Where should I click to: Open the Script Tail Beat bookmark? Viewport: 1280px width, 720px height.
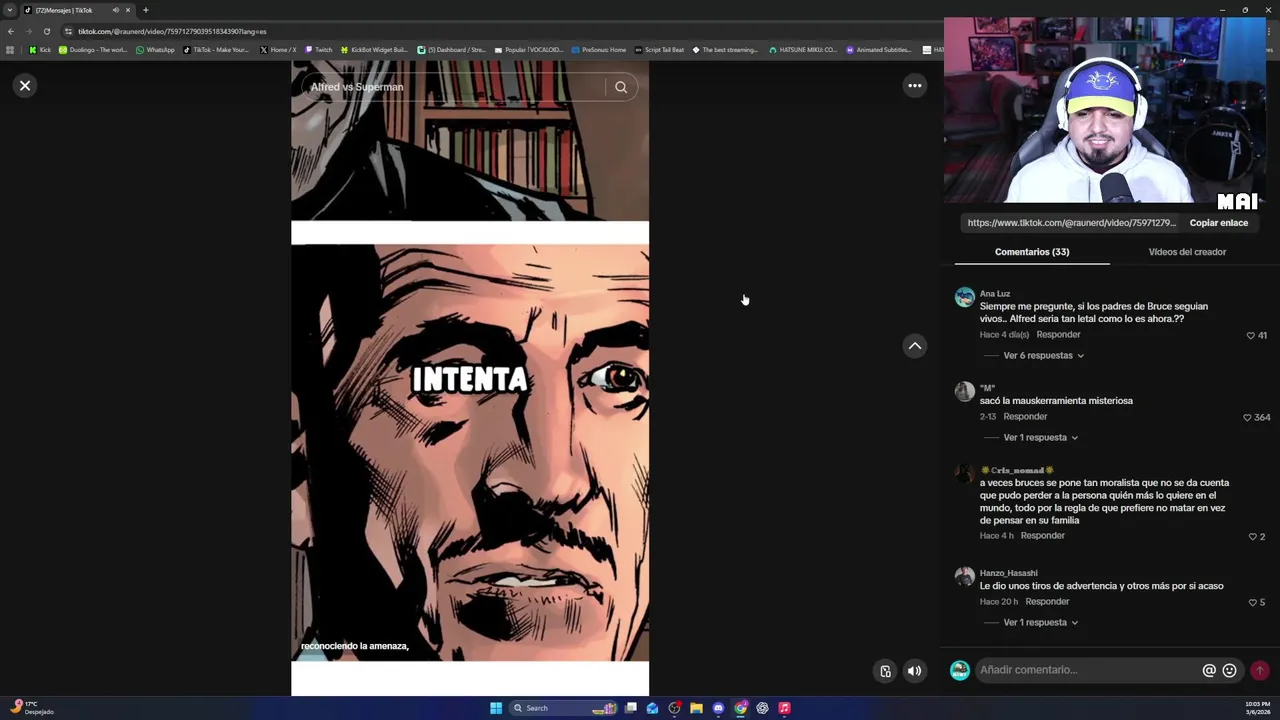pyautogui.click(x=660, y=50)
